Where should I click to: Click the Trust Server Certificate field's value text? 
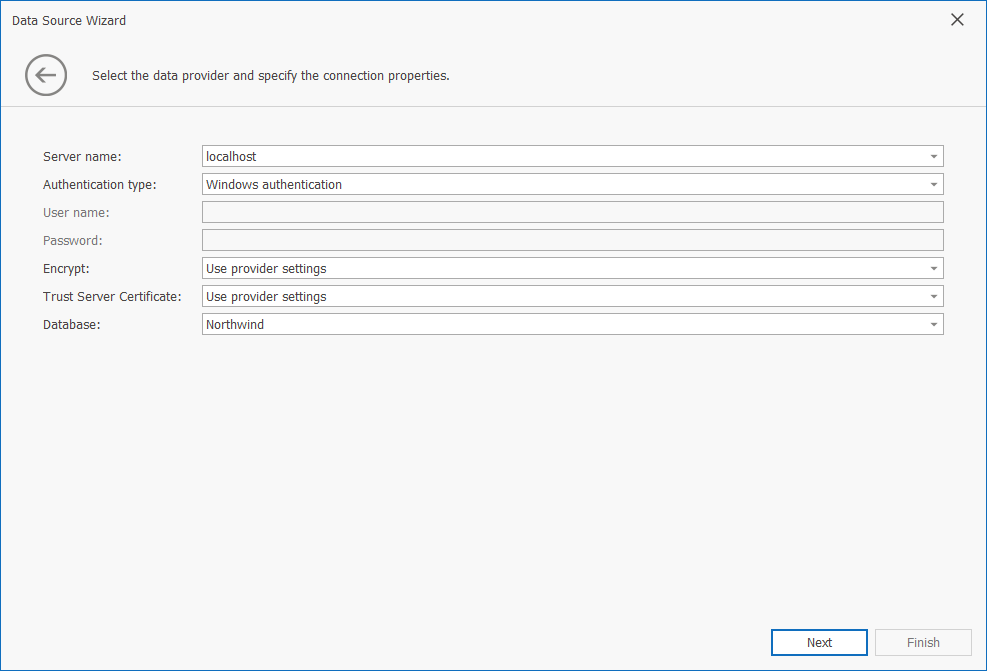click(x=266, y=297)
